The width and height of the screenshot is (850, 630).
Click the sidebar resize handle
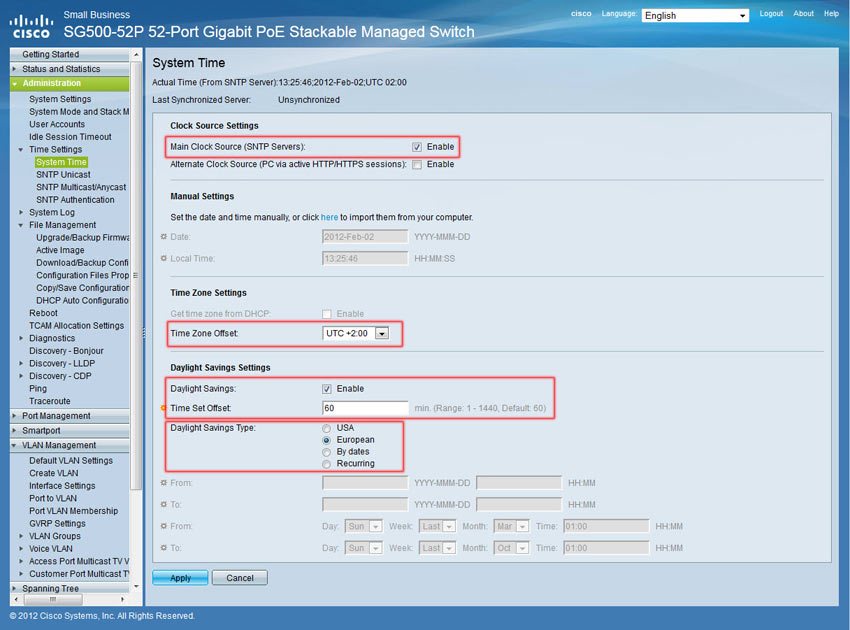tap(144, 332)
